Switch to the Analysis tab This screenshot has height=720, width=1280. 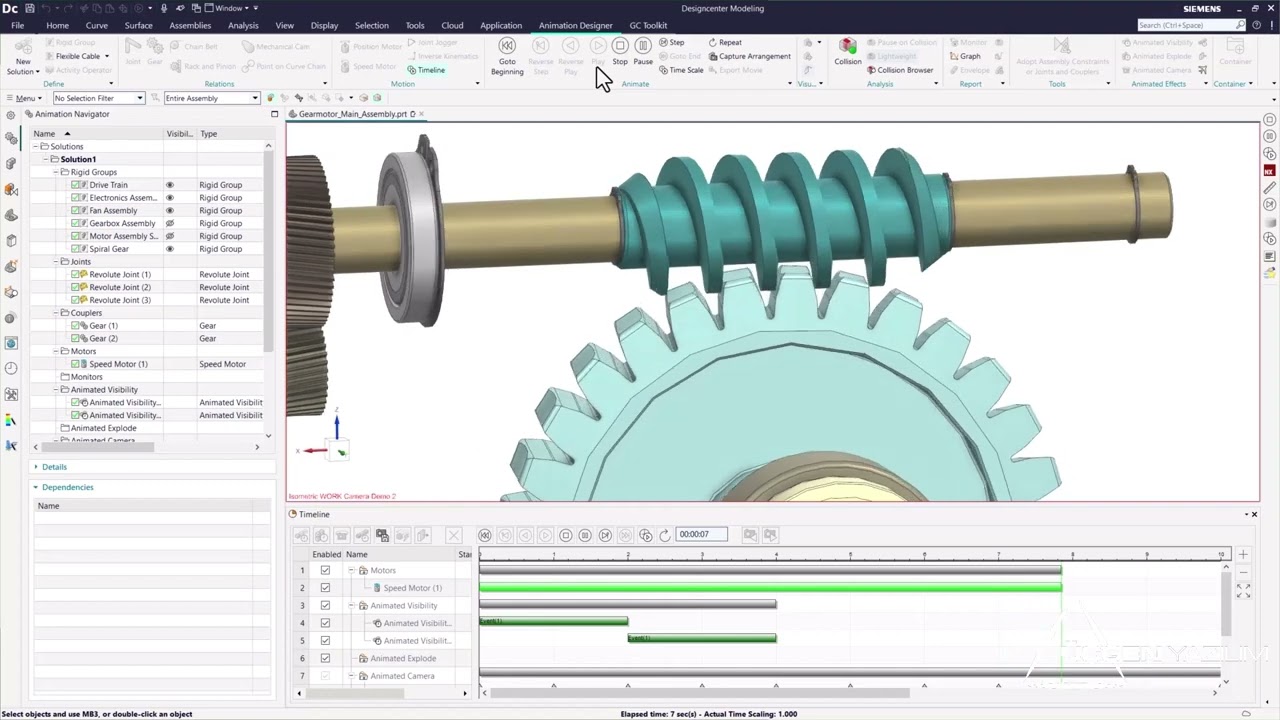click(243, 25)
